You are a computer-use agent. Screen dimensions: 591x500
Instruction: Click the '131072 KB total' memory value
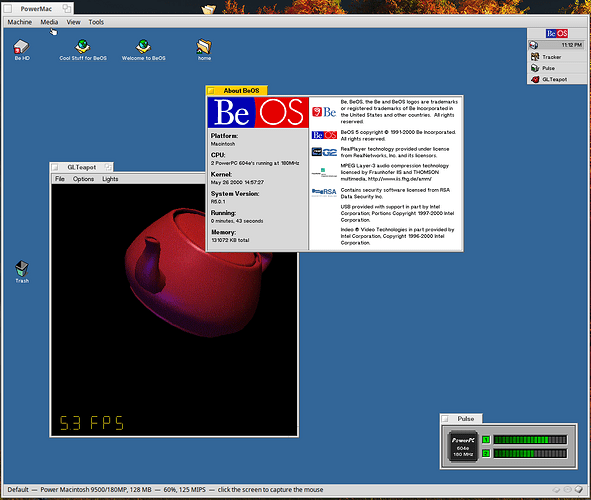230,240
